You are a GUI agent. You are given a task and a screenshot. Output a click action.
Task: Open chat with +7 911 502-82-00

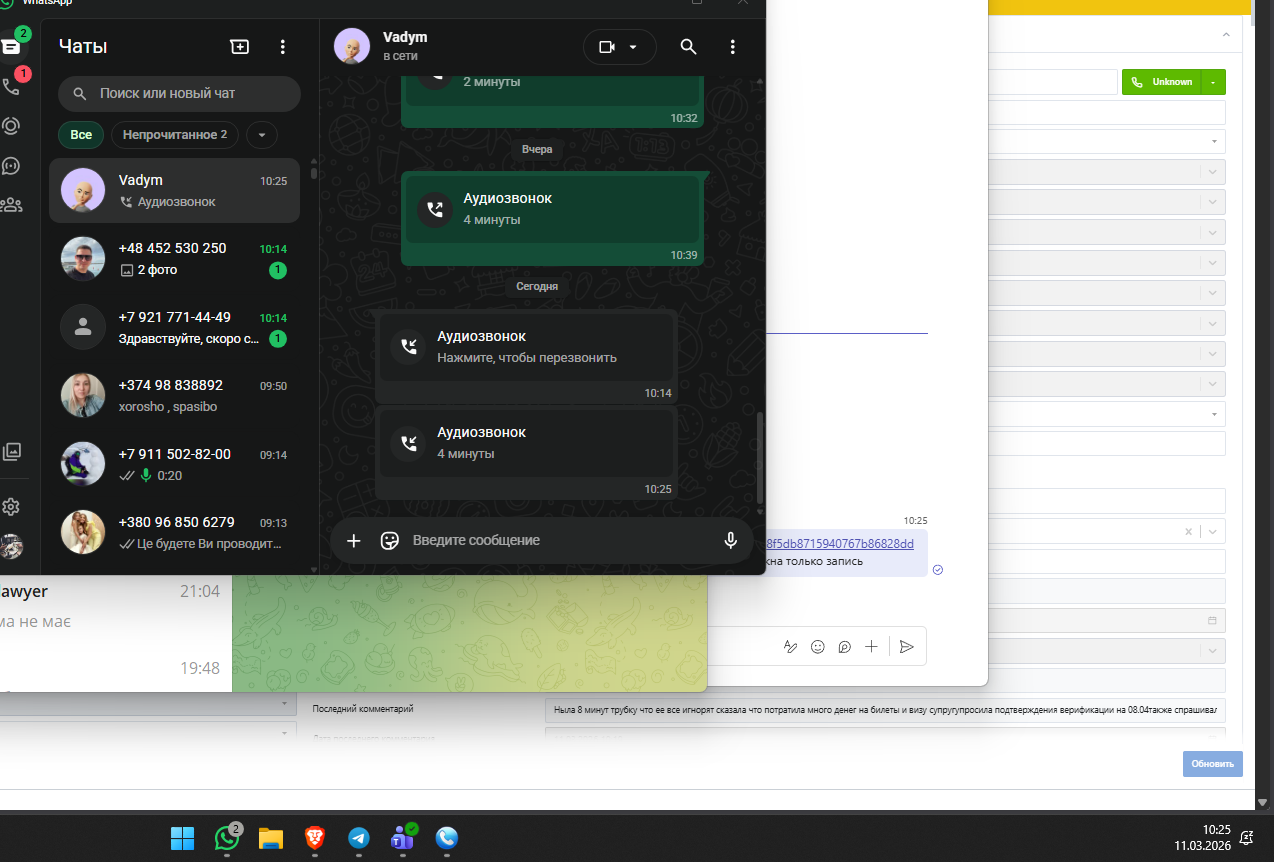tap(174, 464)
